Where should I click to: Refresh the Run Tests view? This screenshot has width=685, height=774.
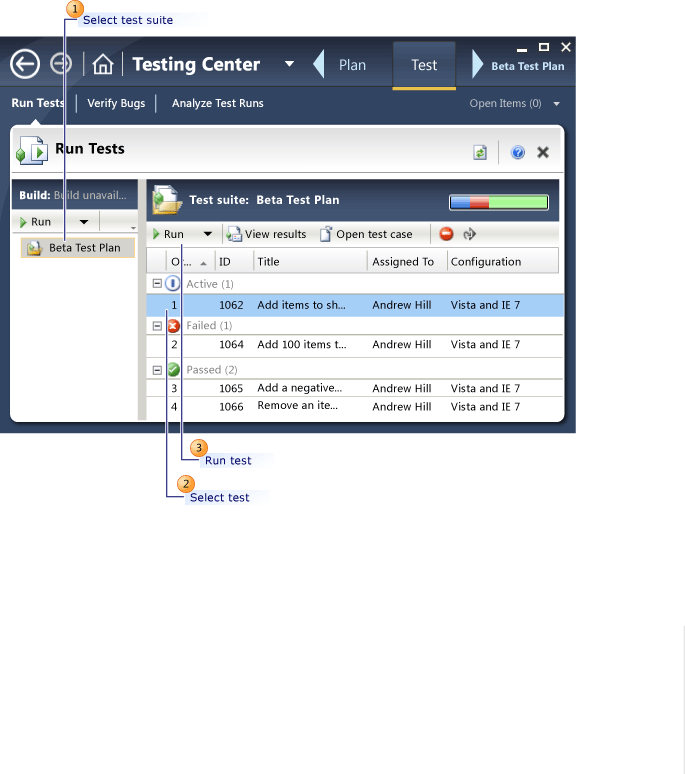(x=480, y=153)
